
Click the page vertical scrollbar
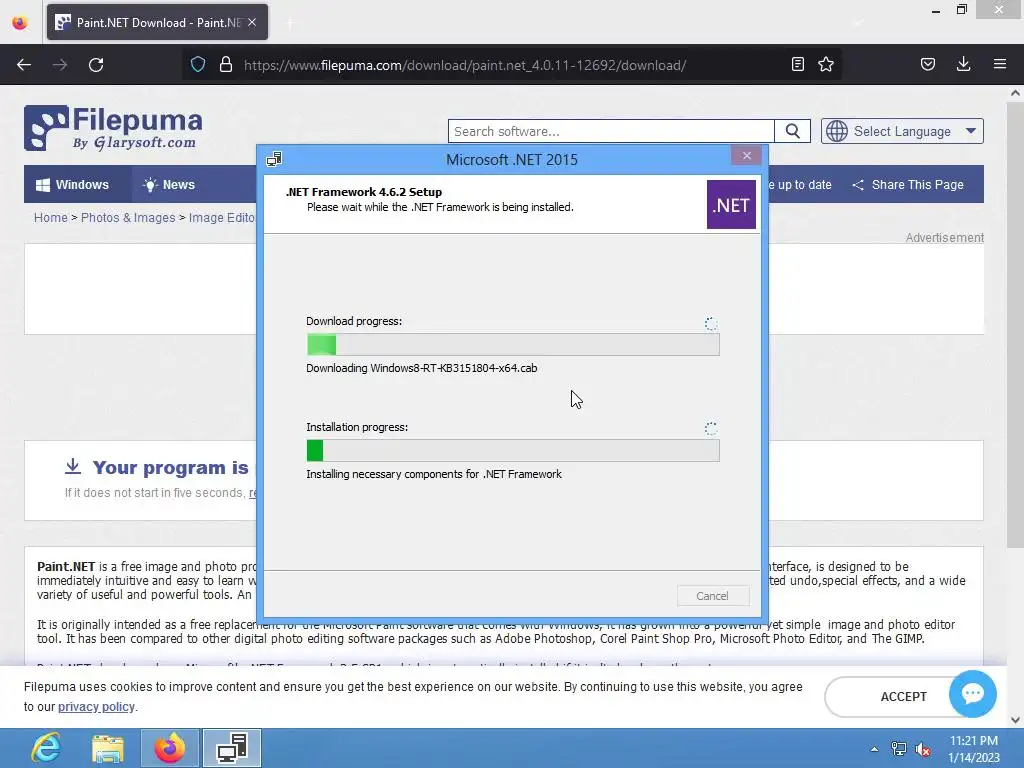1015,325
